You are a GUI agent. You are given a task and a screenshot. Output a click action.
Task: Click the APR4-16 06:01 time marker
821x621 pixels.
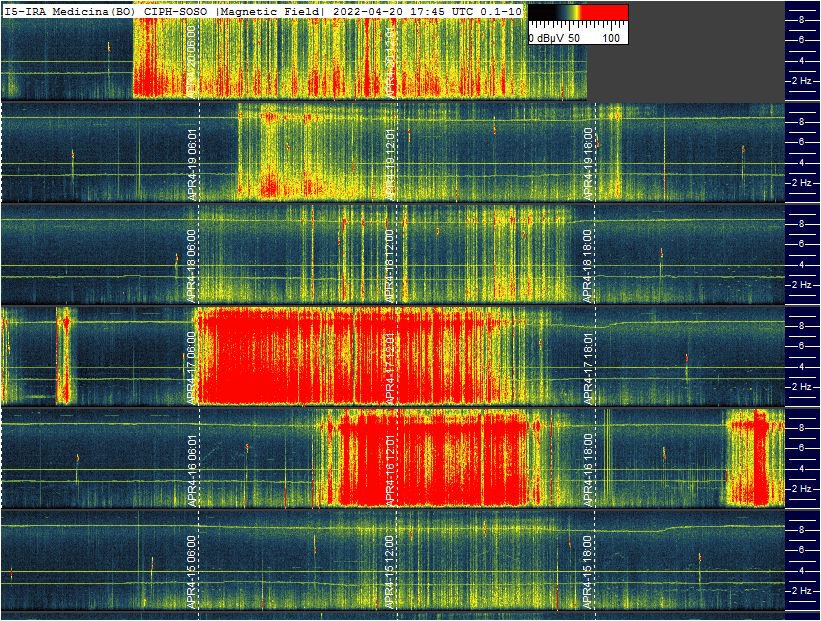point(190,469)
